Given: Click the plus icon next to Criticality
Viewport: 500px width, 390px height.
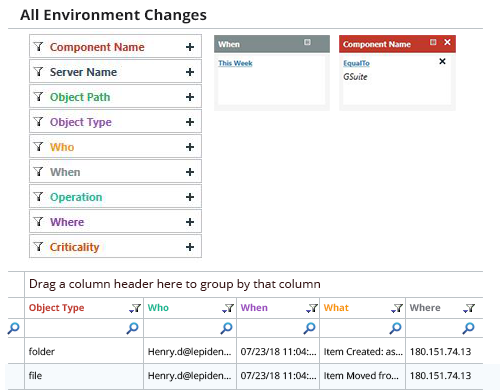Looking at the screenshot, I should [190, 247].
